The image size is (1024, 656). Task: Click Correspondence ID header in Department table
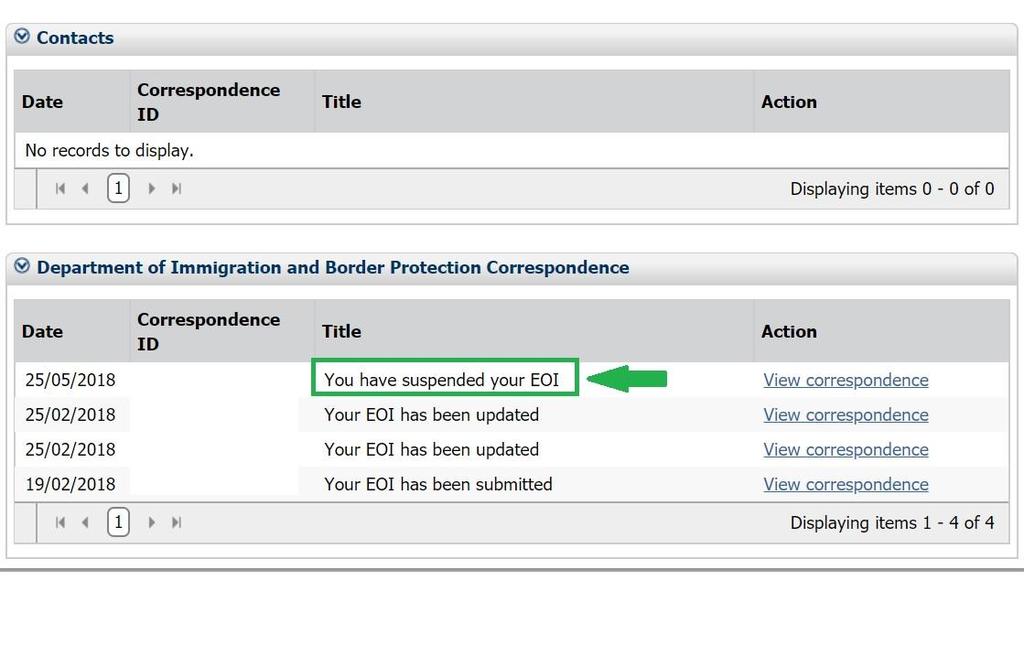tap(208, 331)
